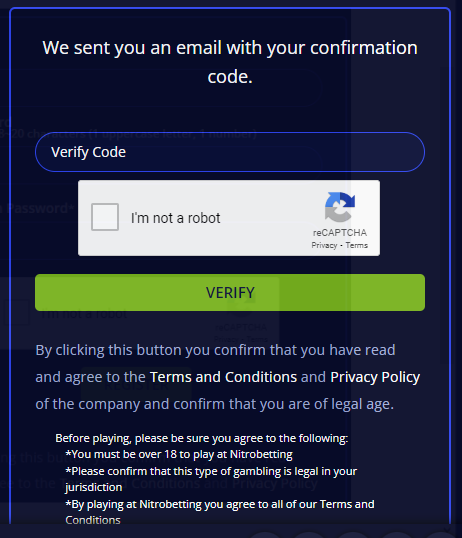The width and height of the screenshot is (462, 538).
Task: Click the By playing at Nitrobetting line
Action: [220, 512]
